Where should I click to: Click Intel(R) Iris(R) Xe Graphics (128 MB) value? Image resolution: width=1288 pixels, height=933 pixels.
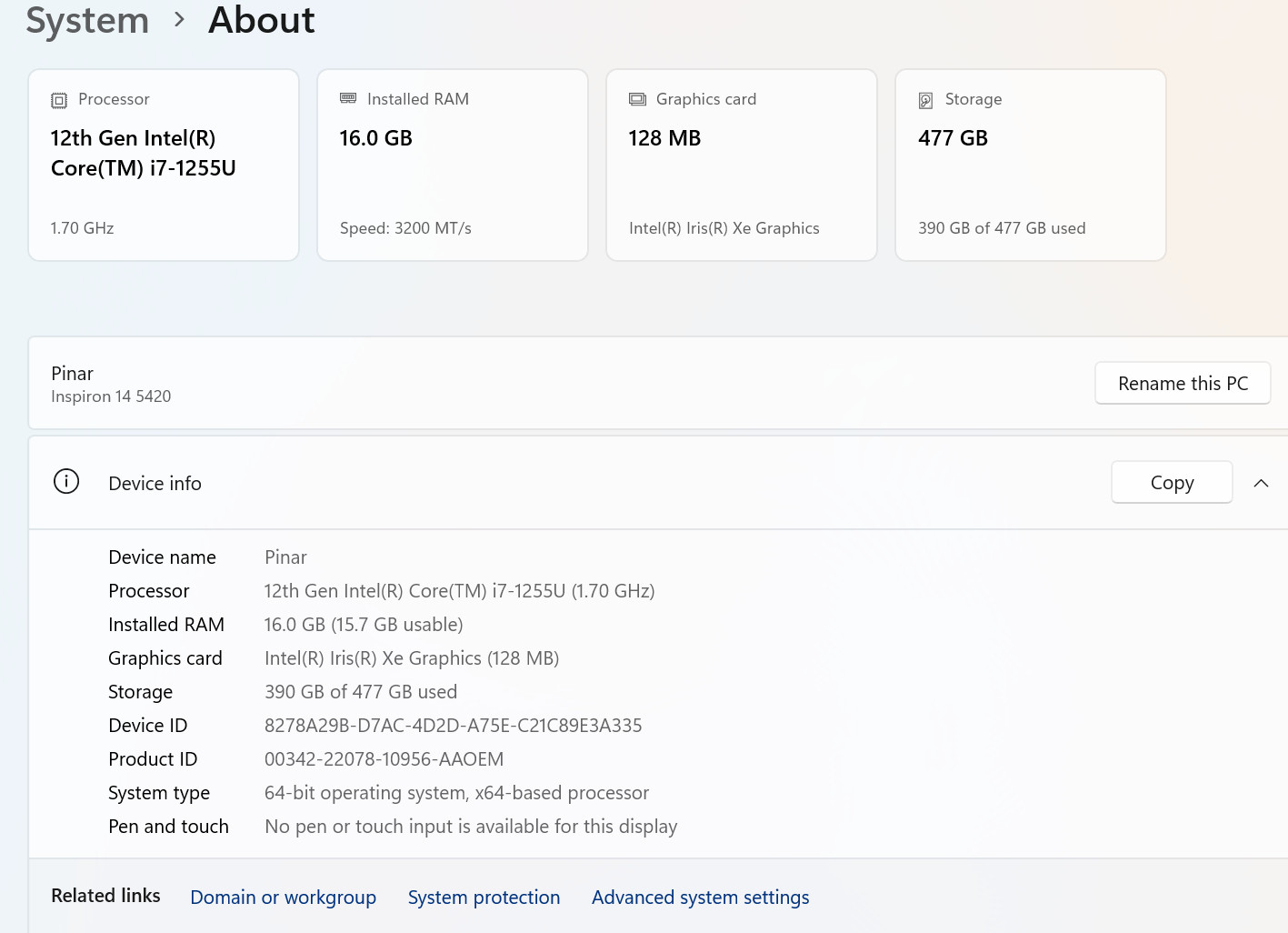tap(412, 658)
